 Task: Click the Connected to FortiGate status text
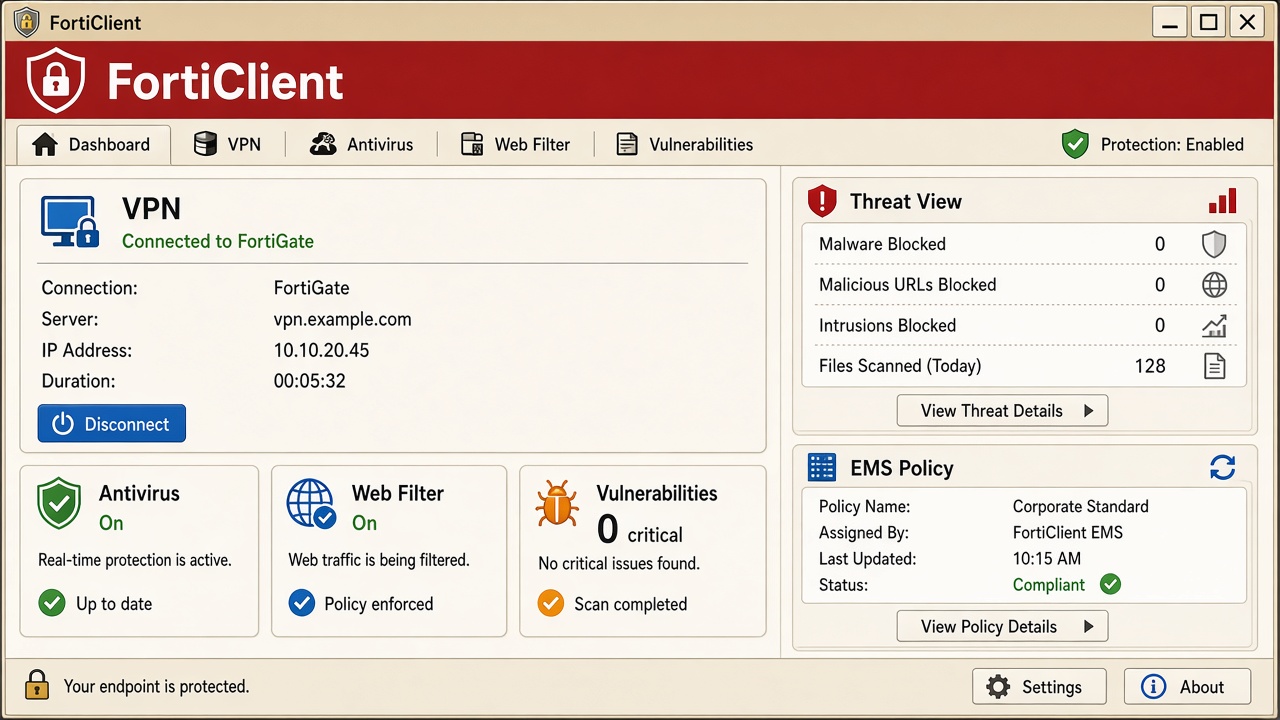click(218, 241)
